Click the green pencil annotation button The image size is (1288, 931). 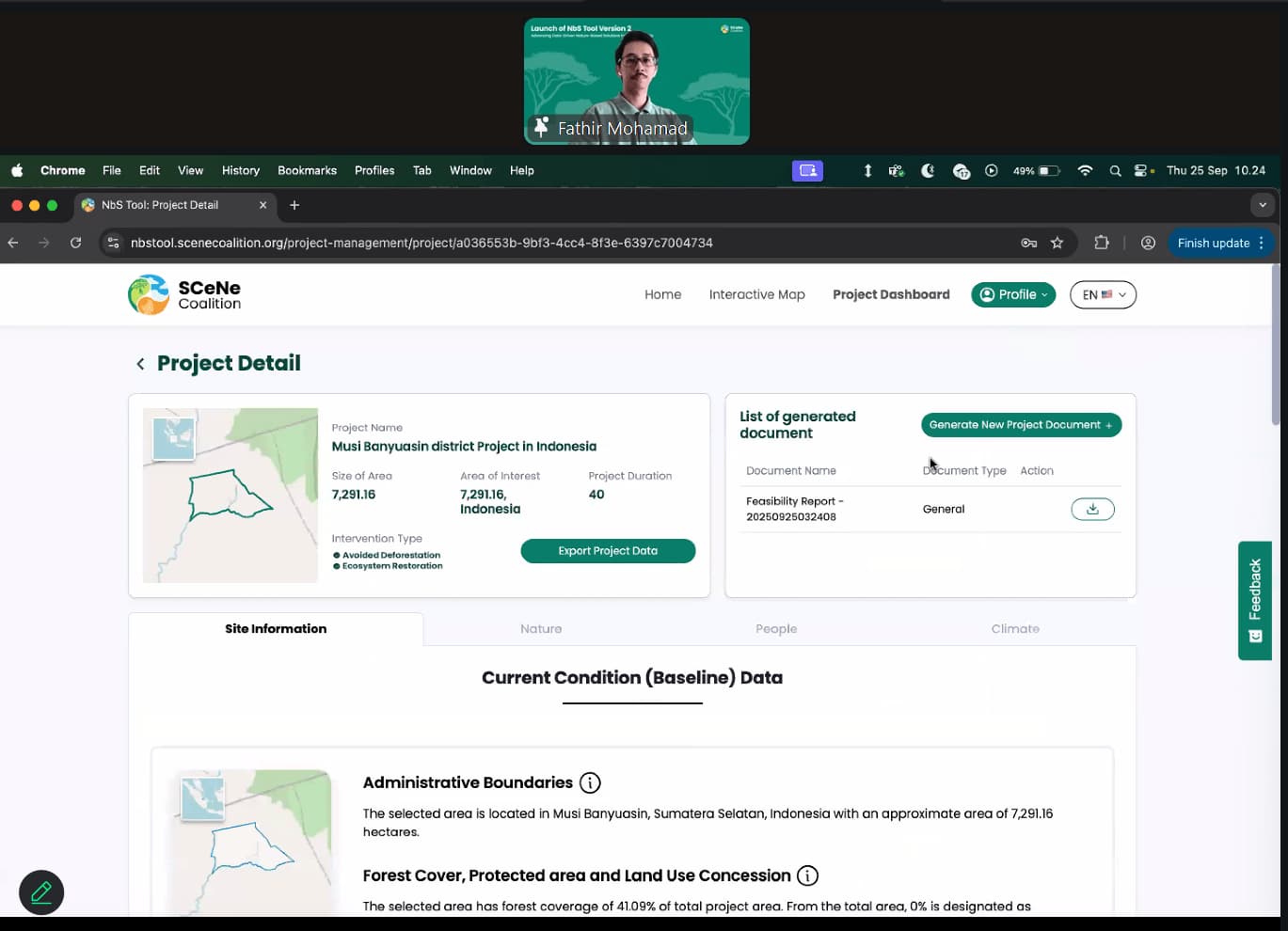41,892
